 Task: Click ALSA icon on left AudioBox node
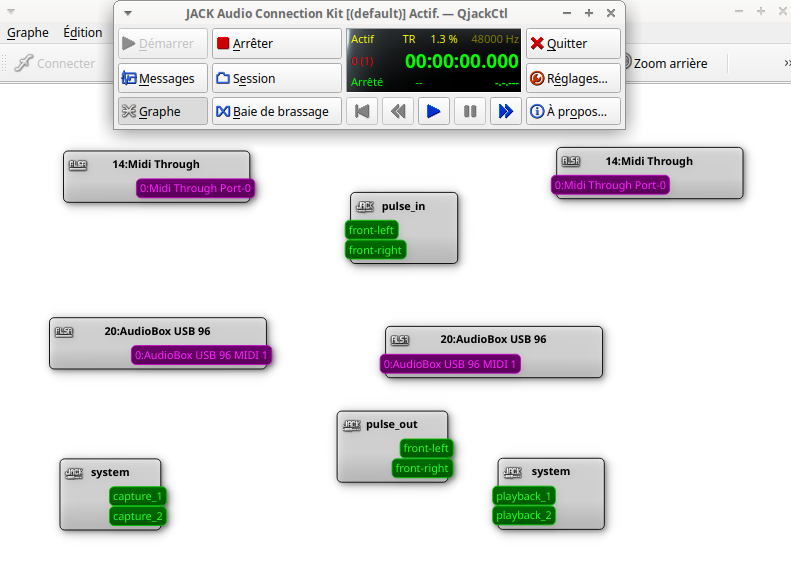click(64, 331)
